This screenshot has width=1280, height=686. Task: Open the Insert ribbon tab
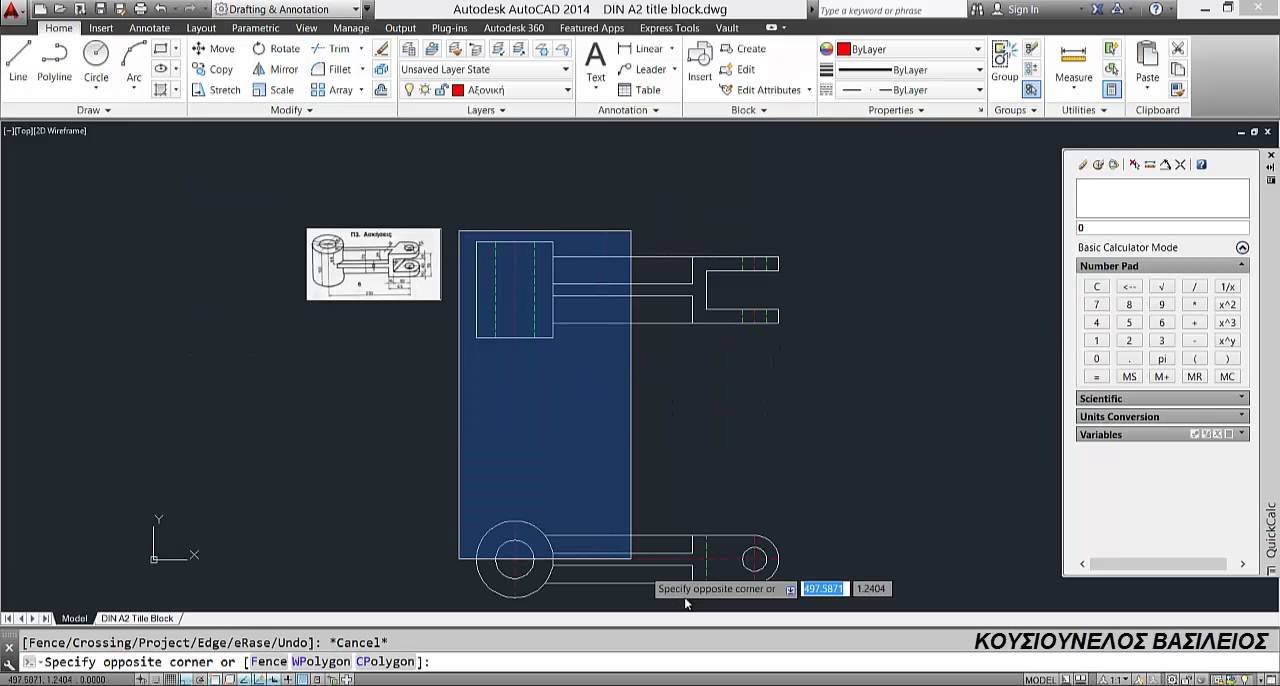(x=101, y=28)
